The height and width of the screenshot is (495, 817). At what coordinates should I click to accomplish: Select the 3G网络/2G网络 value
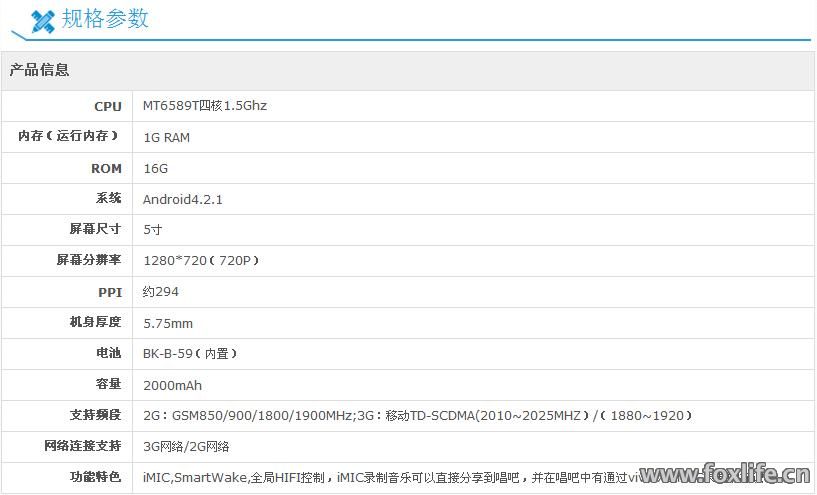[186, 446]
